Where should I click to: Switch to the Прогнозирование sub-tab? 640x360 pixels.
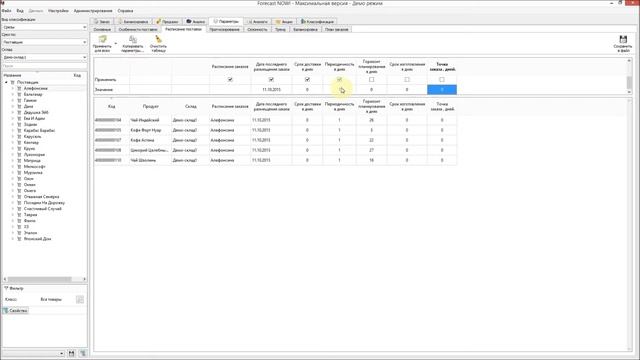click(224, 29)
